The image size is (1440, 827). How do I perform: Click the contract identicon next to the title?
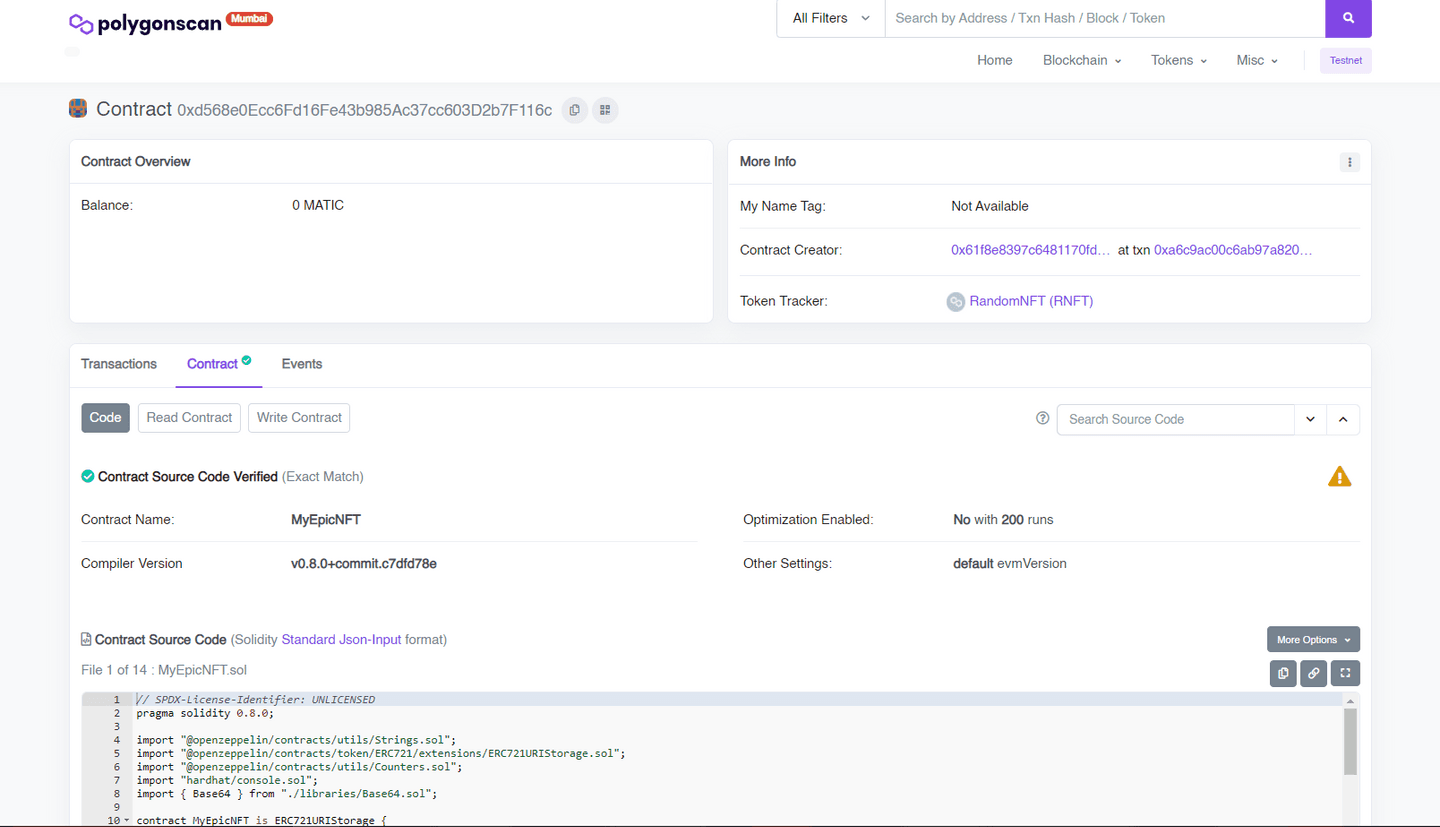point(78,109)
